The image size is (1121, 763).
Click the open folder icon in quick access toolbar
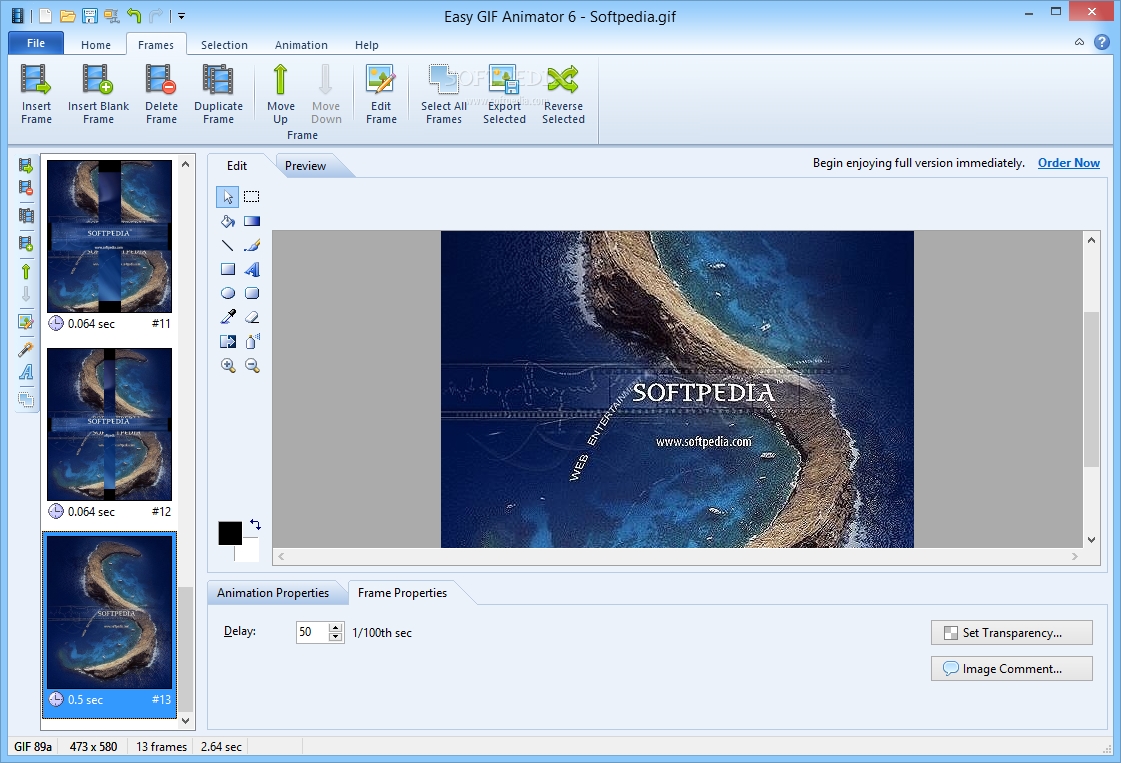(67, 15)
